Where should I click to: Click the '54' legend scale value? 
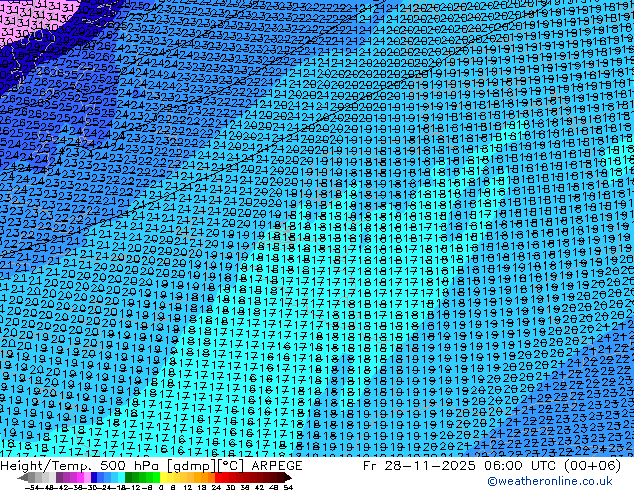pyautogui.click(x=288, y=487)
